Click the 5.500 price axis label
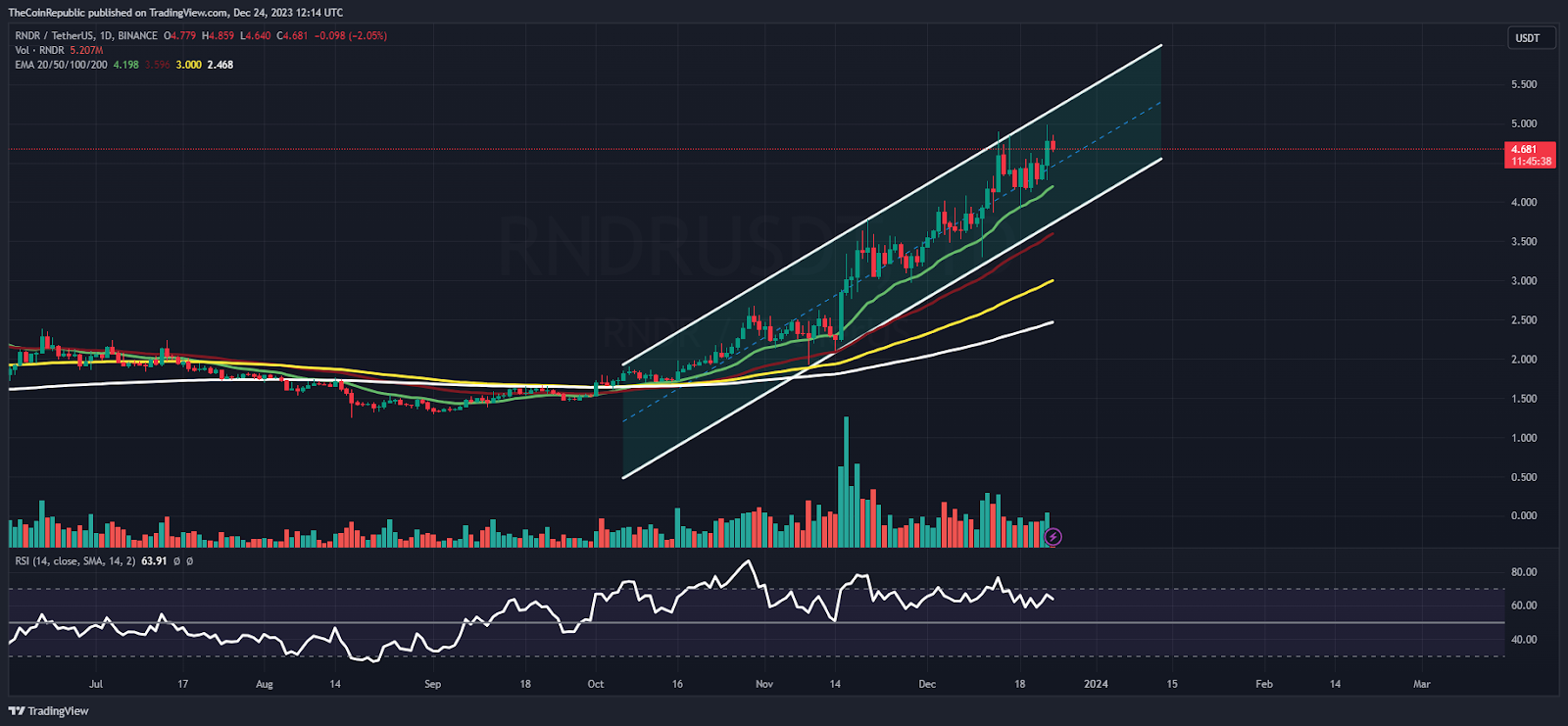This screenshot has height=726, width=1568. tap(1524, 85)
